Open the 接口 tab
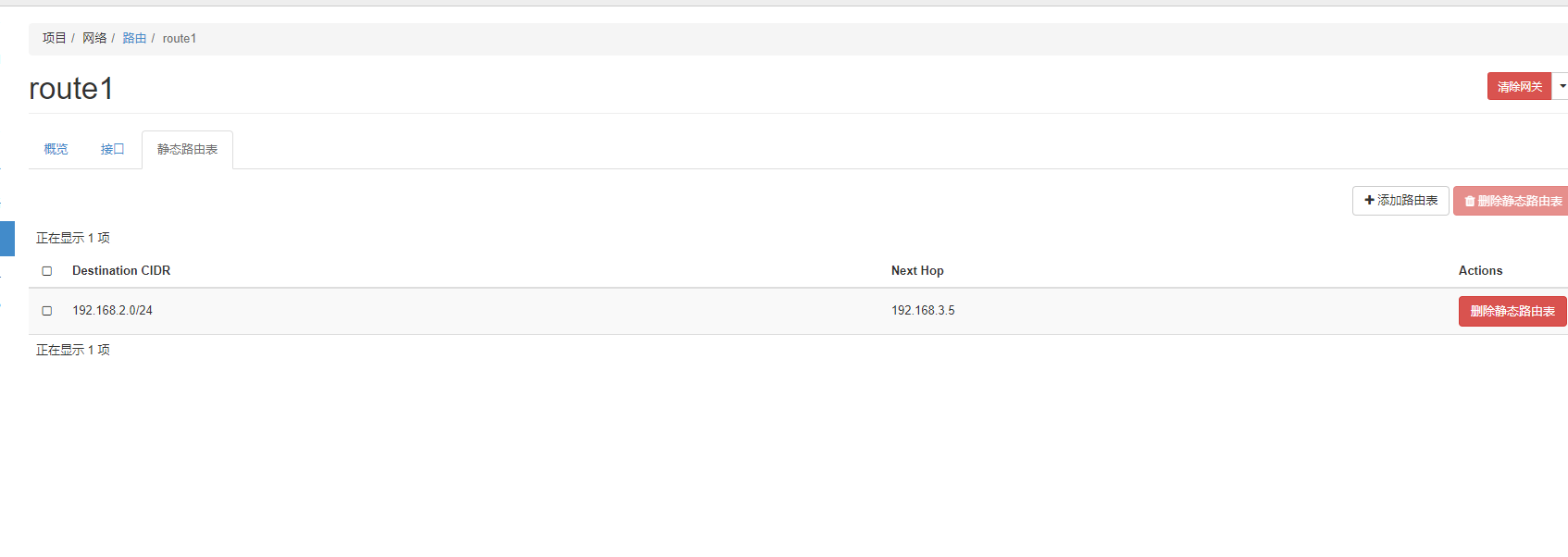Viewport: 1568px width, 557px height. 112,149
